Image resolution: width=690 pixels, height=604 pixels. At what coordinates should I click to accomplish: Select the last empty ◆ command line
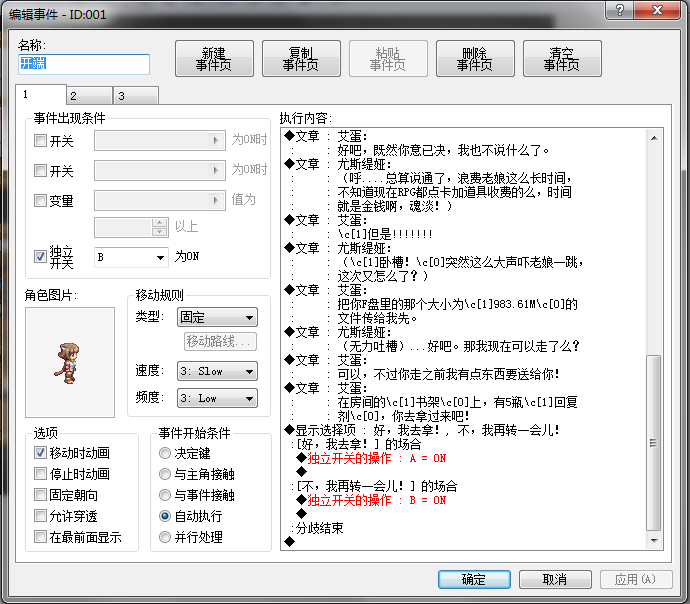[x=290, y=542]
